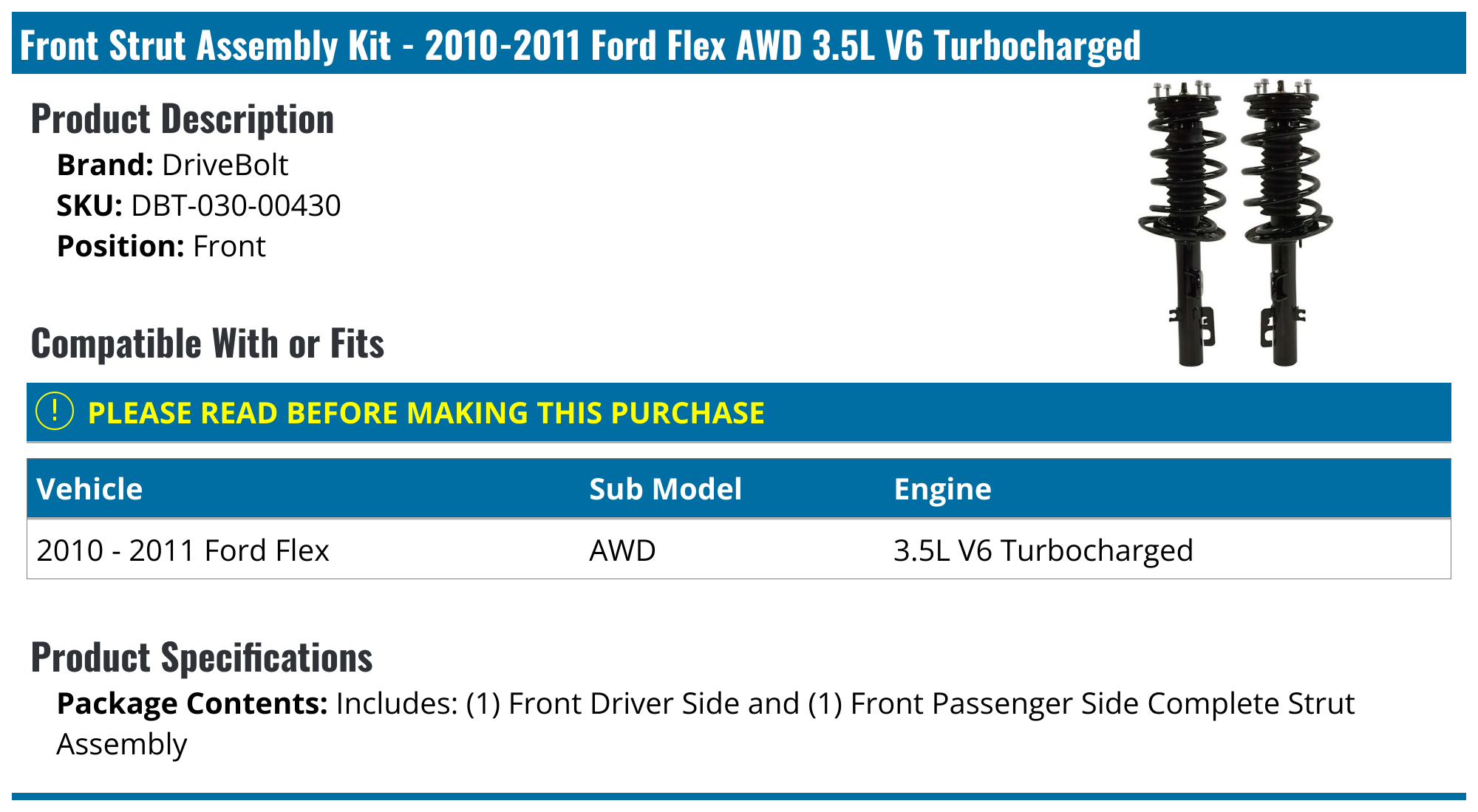The height and width of the screenshot is (812, 1478).
Task: Click the DriveBolt brand name
Action: (225, 165)
